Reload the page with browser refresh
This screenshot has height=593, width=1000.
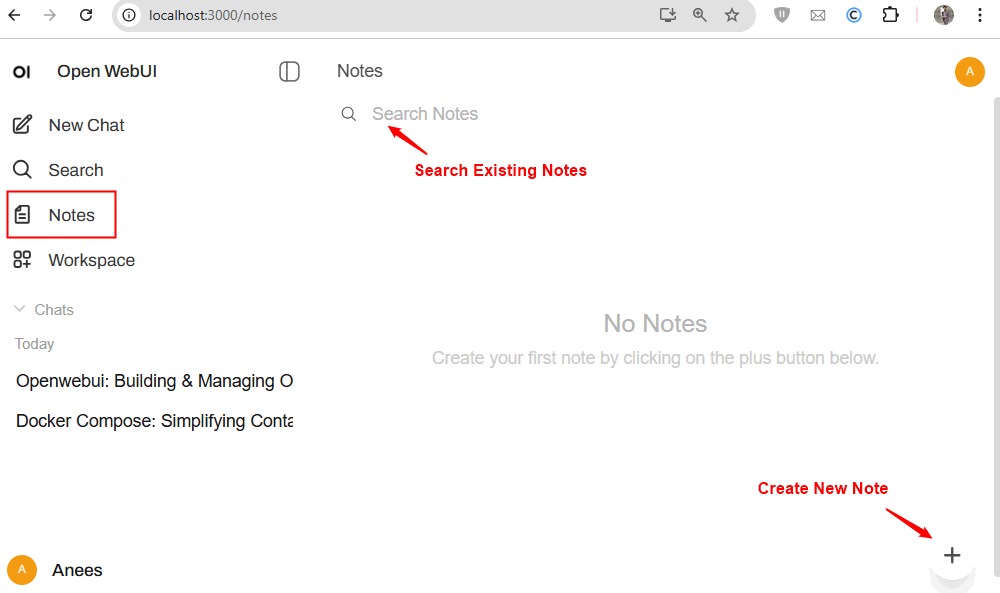[86, 15]
